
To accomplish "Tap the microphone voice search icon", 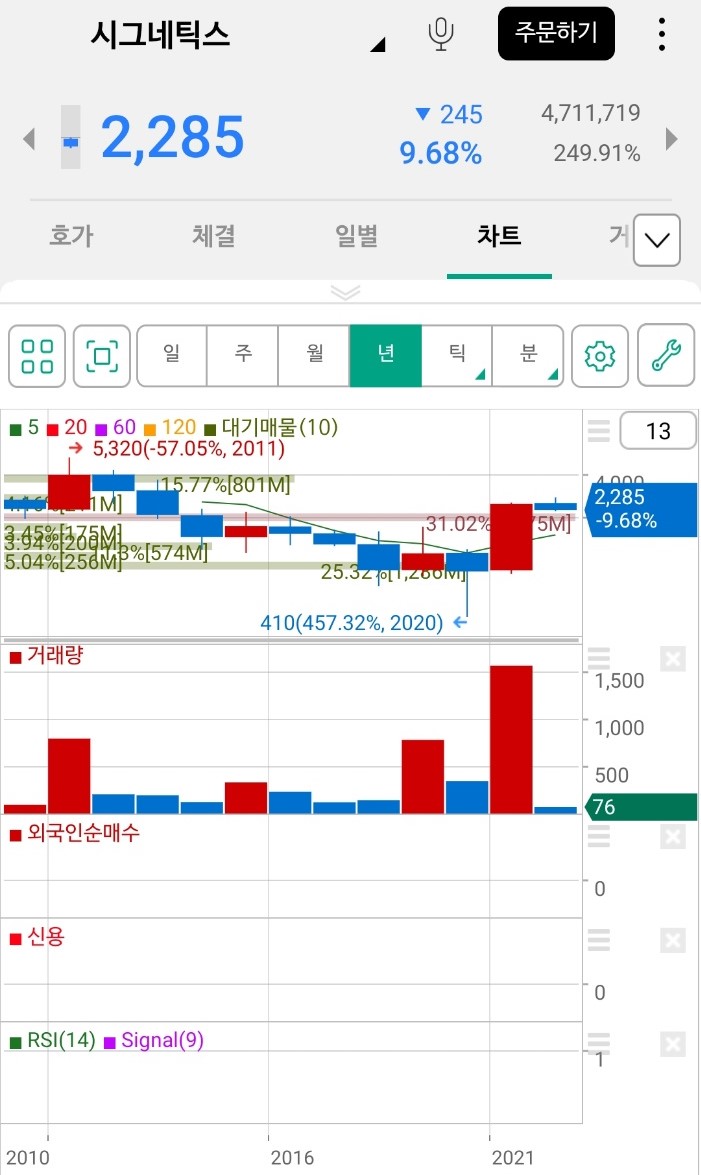I will pos(441,34).
